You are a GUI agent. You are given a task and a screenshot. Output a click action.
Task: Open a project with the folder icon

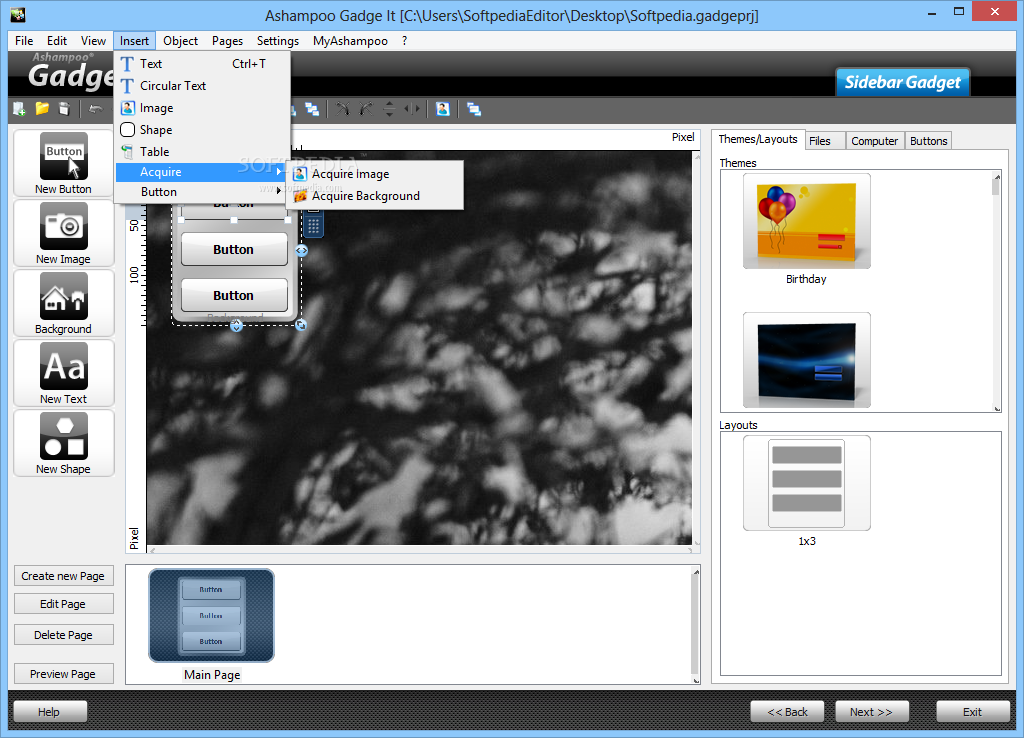pos(42,109)
